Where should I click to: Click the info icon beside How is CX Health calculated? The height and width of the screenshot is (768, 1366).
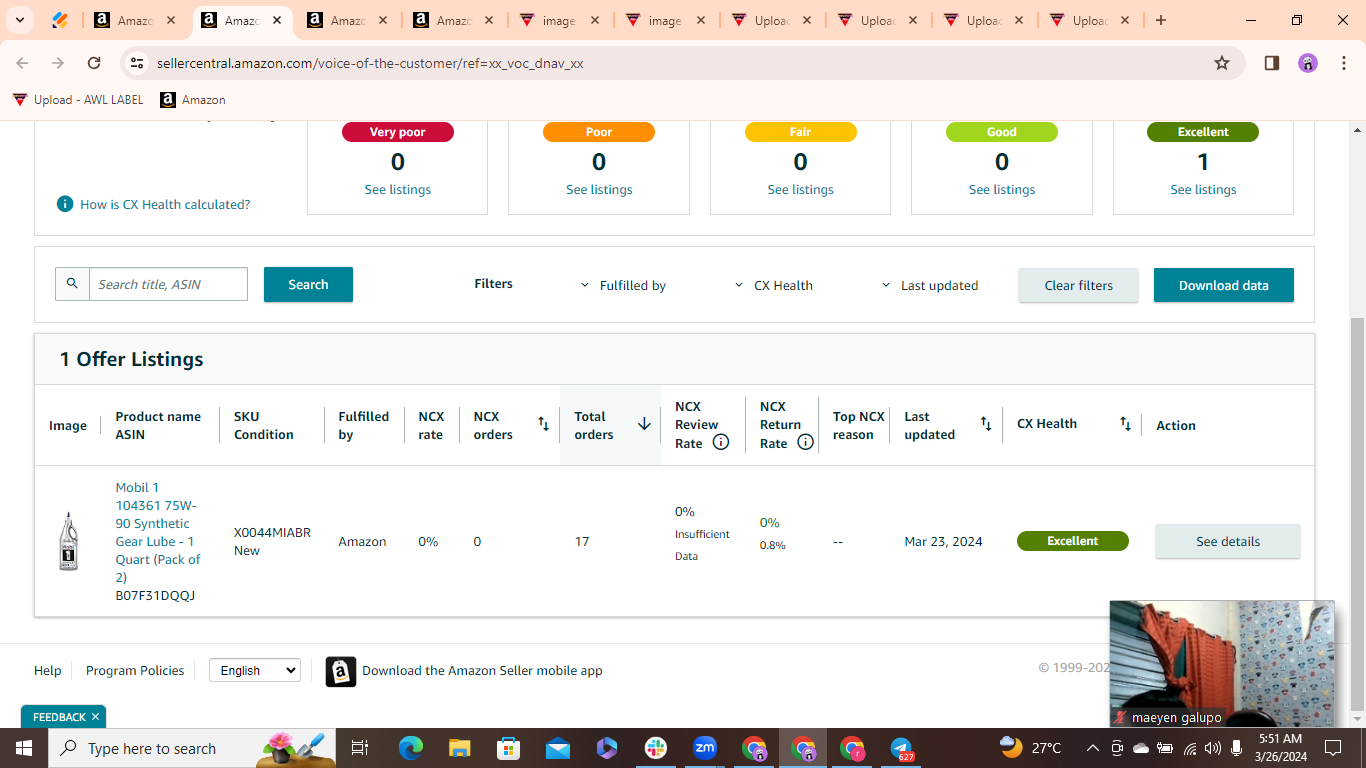[65, 204]
